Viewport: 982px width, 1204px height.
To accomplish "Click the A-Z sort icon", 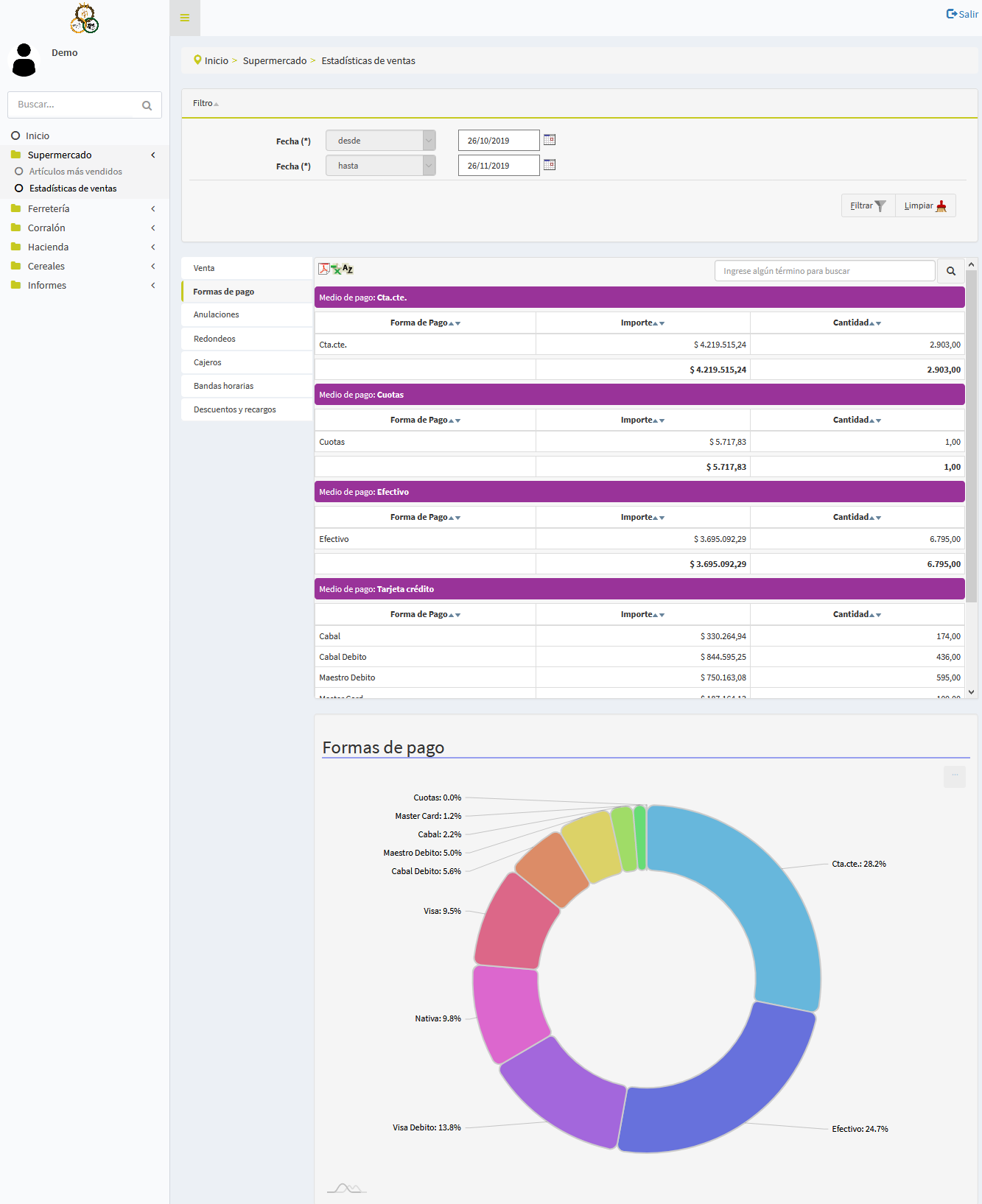I will [x=348, y=269].
